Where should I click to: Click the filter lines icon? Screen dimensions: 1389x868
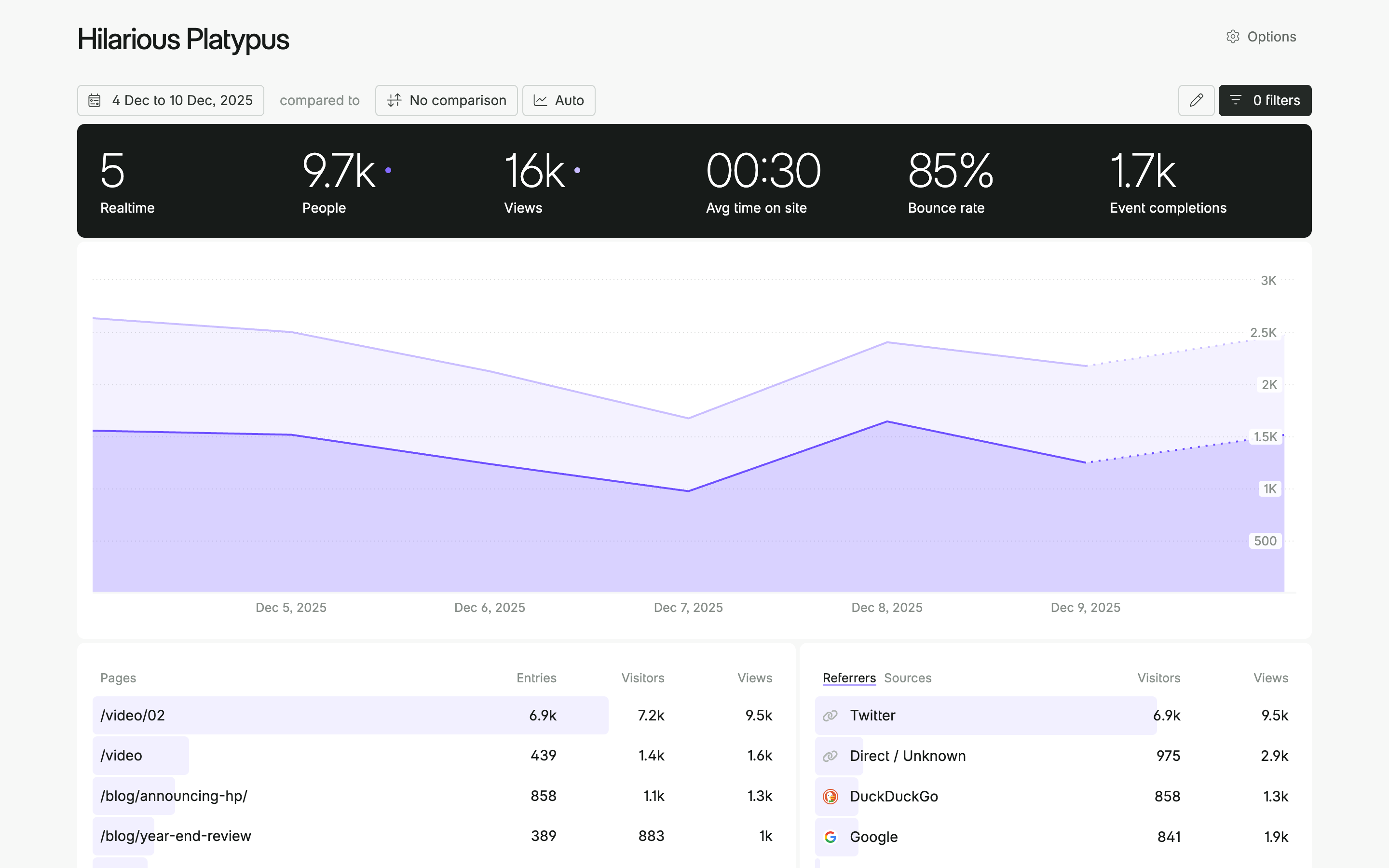click(1236, 100)
